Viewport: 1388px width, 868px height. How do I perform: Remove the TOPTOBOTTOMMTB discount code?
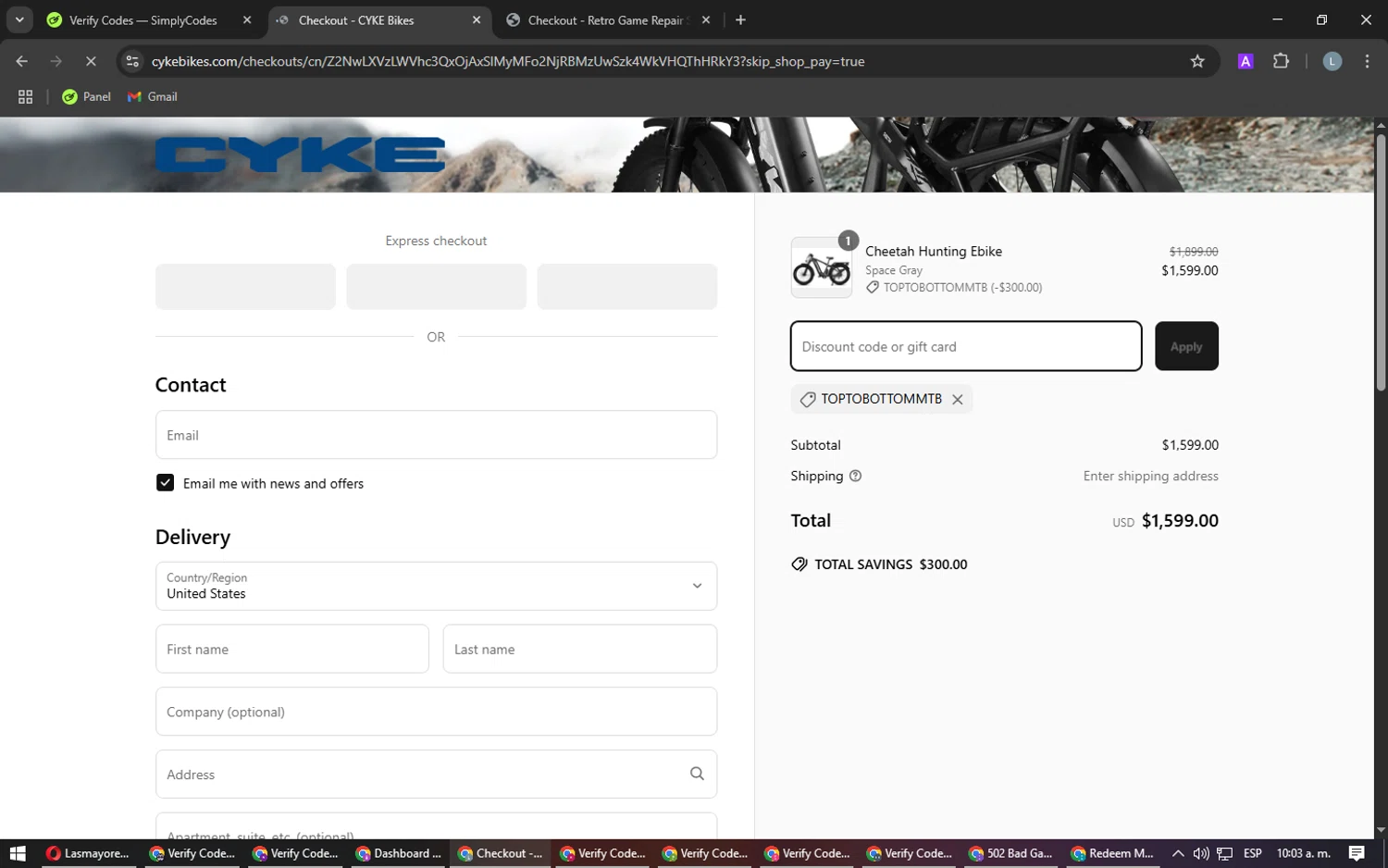coord(958,399)
